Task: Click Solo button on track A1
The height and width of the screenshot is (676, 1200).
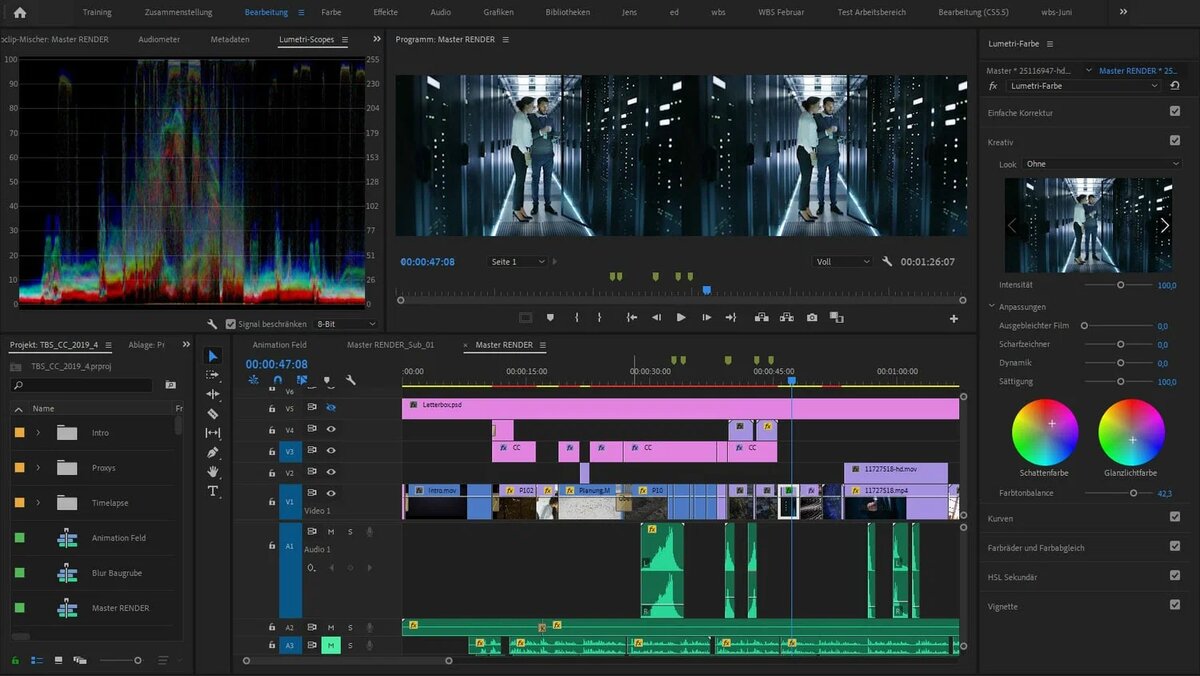Action: 350,531
